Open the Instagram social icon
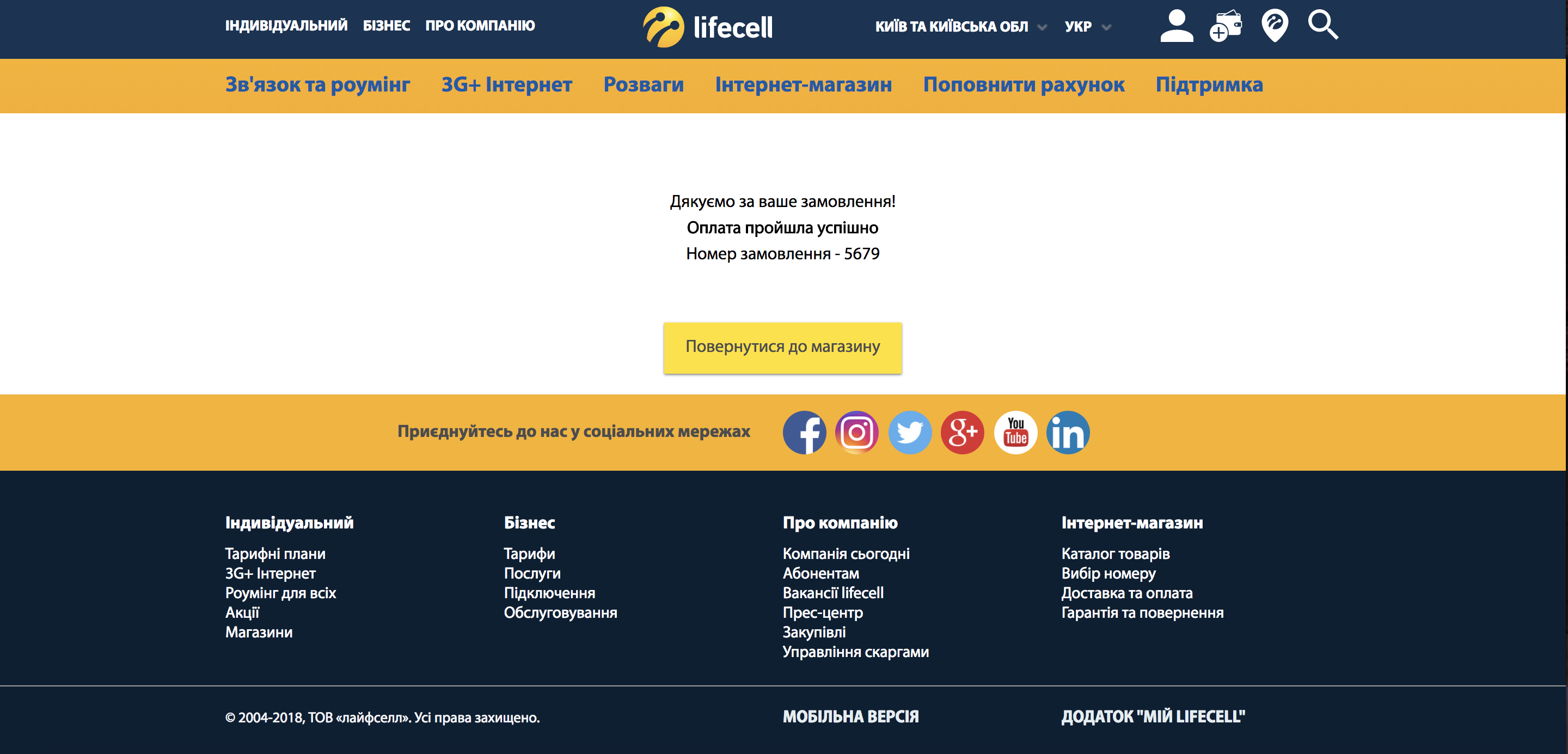Screen dimensions: 1568x754 (x=856, y=433)
